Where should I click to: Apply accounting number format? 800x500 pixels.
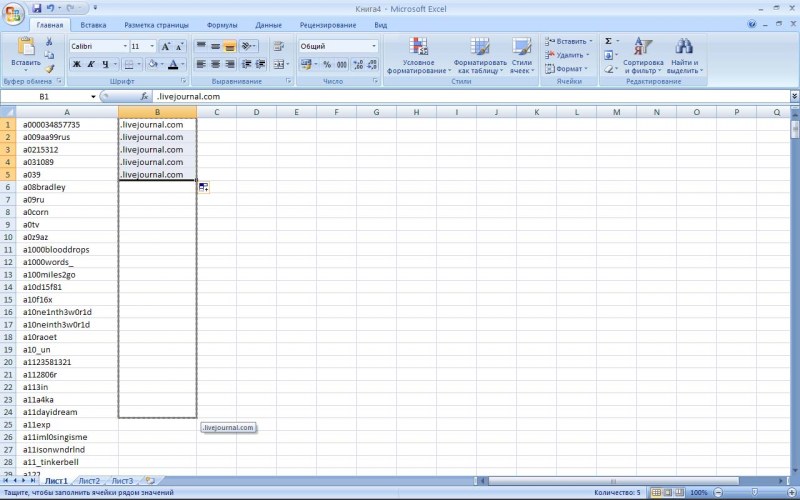(306, 64)
